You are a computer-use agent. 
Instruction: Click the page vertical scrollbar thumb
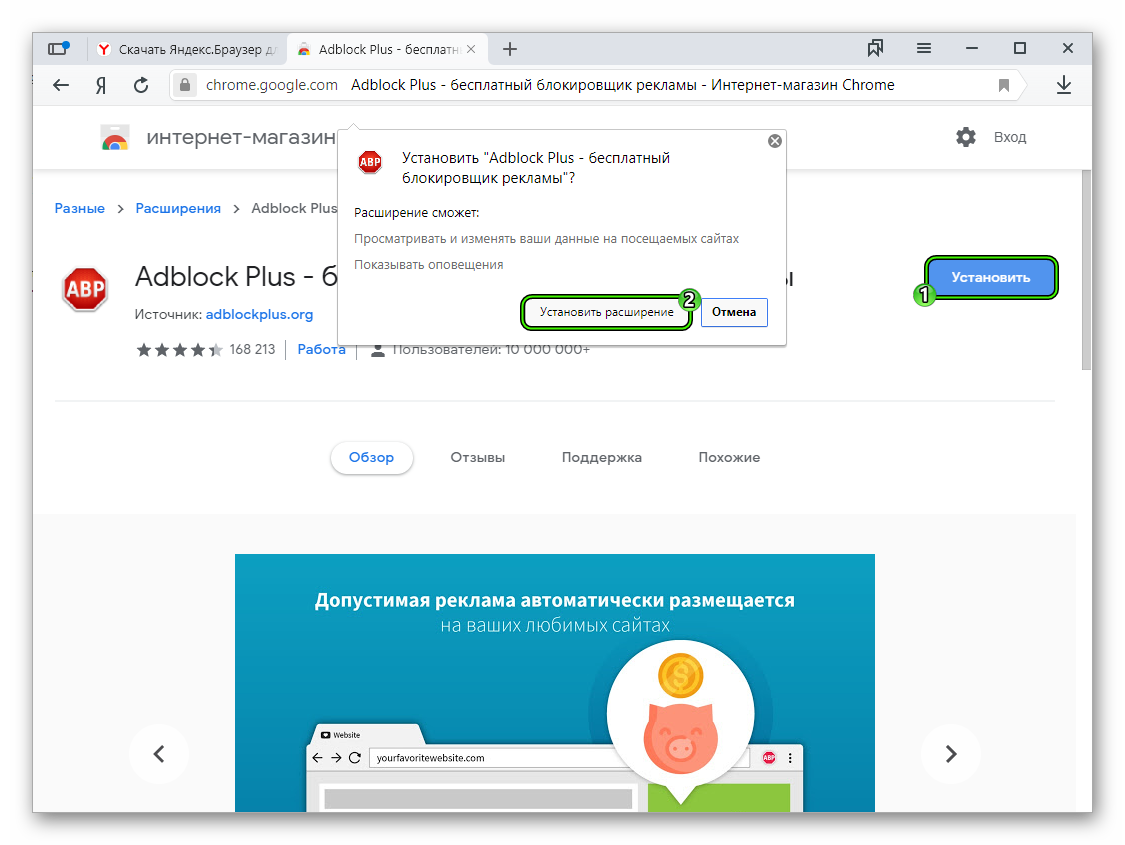tap(1086, 270)
